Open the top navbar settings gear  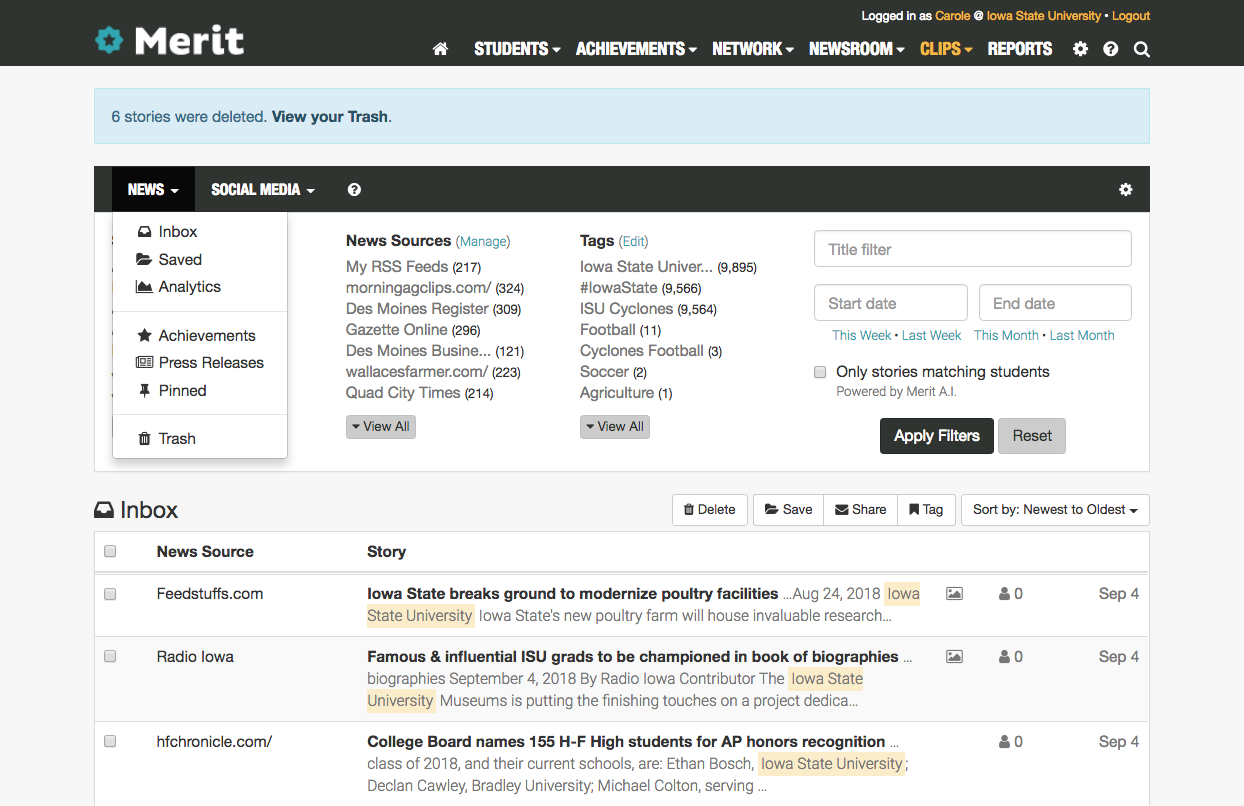[1080, 49]
